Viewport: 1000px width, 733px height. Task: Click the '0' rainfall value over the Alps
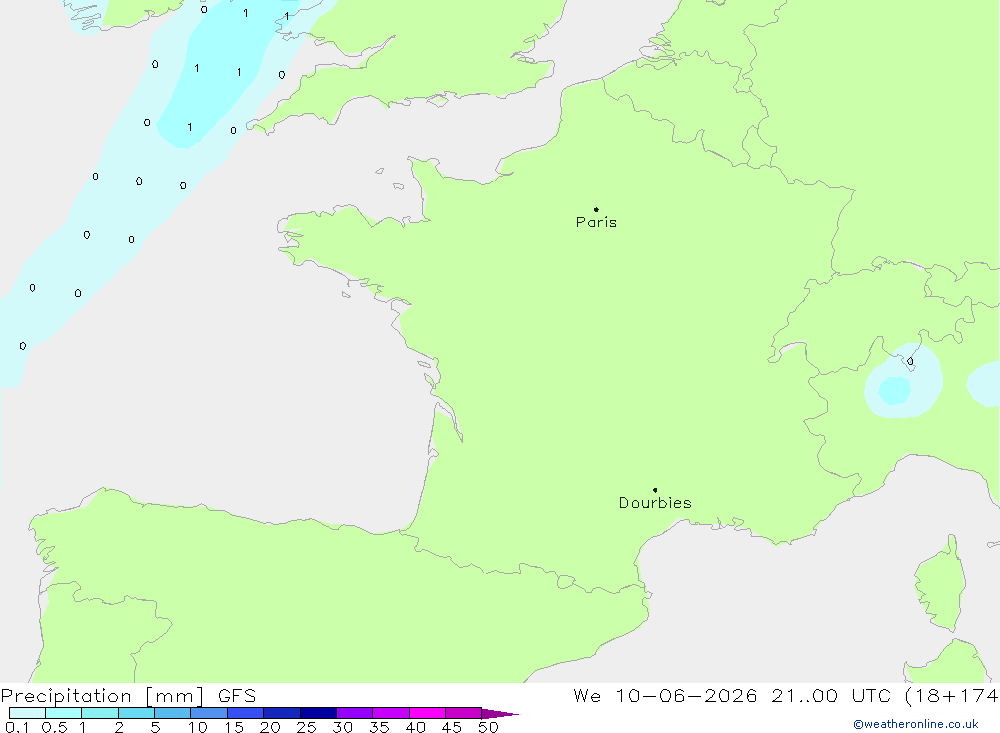pos(910,362)
